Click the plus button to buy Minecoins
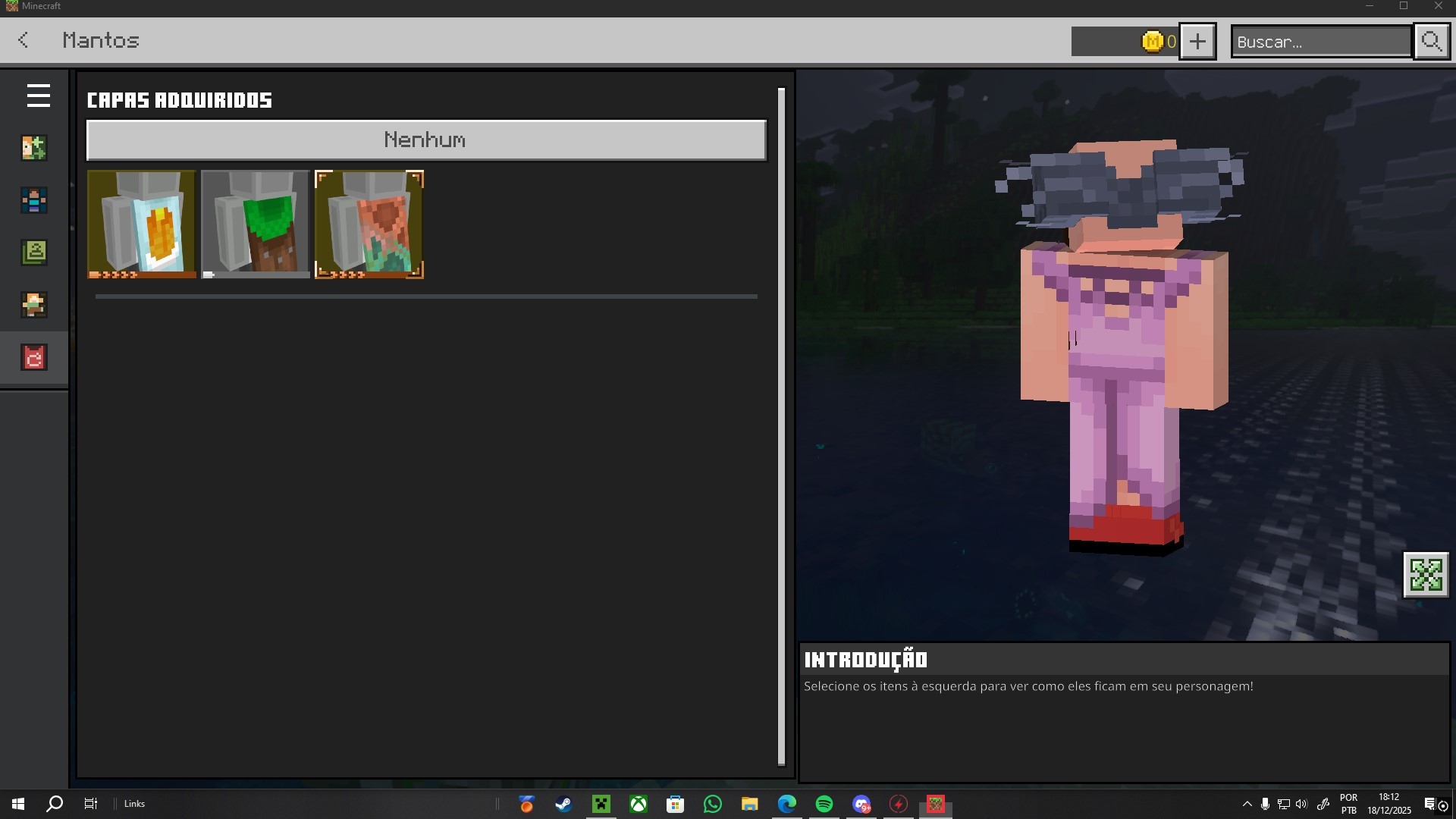 coord(1197,41)
